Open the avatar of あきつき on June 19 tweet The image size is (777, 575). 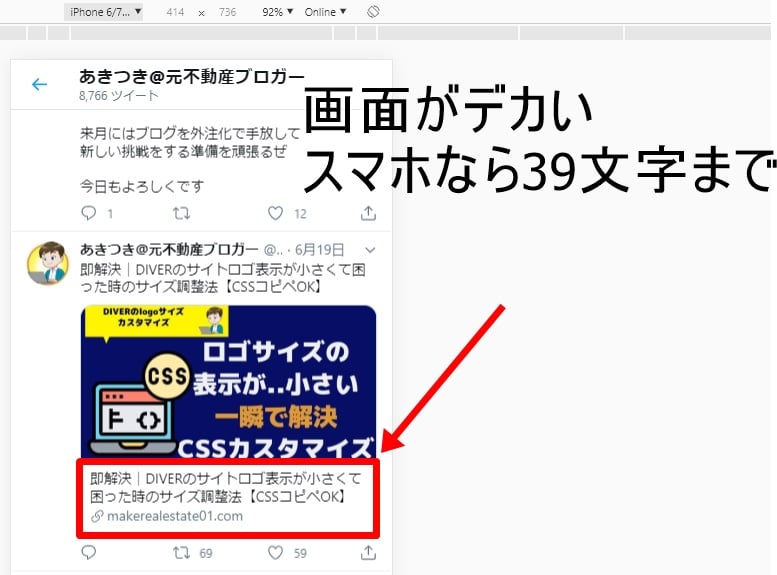(x=48, y=263)
